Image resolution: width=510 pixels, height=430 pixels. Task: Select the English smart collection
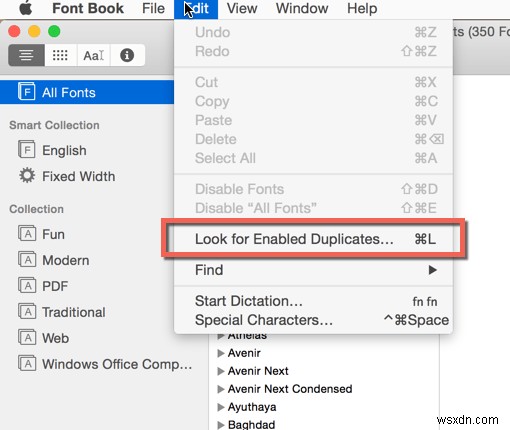[64, 150]
